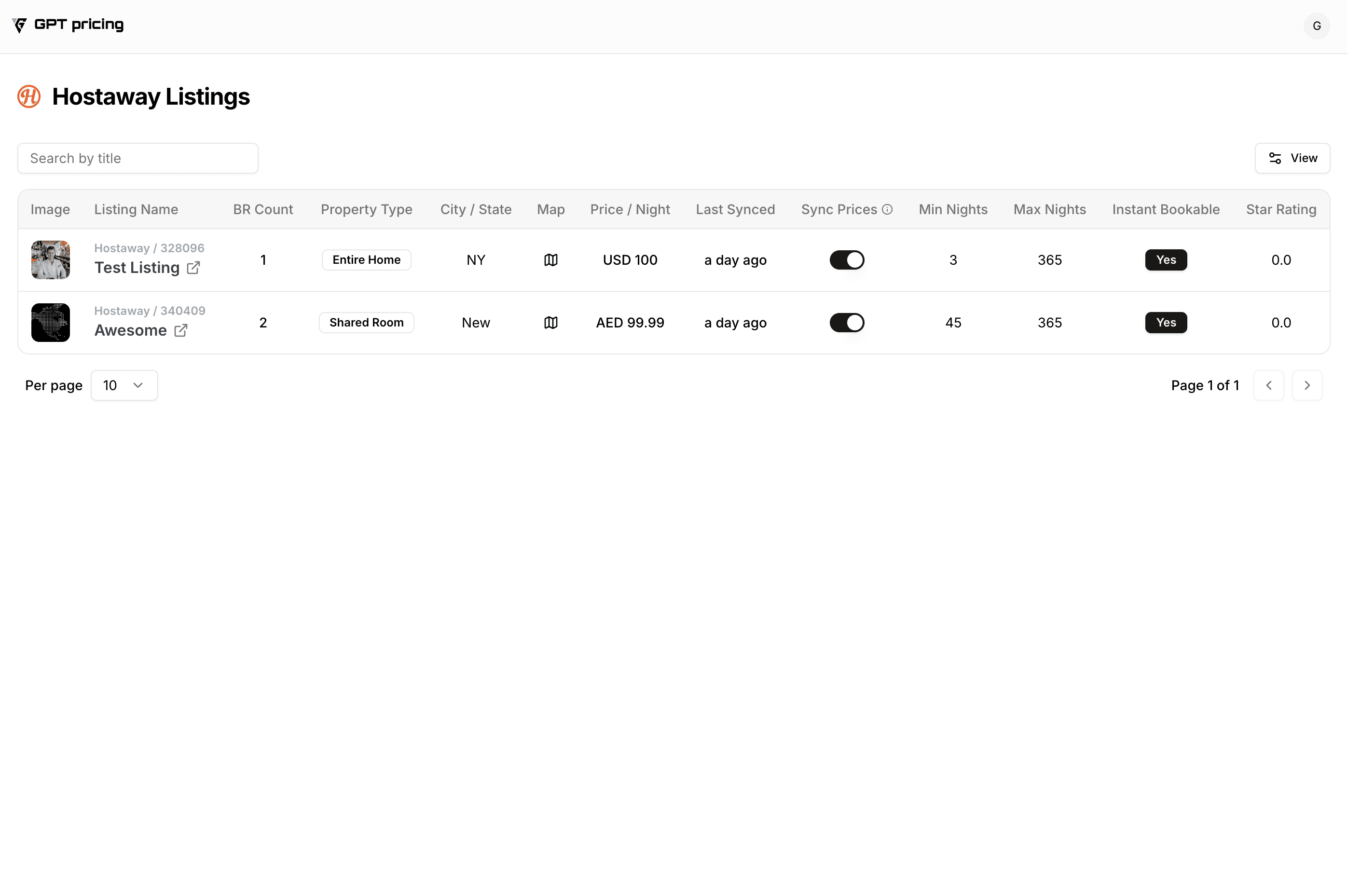This screenshot has width=1347, height=896.
Task: Open external link icon for Awesome listing
Action: [x=180, y=330]
